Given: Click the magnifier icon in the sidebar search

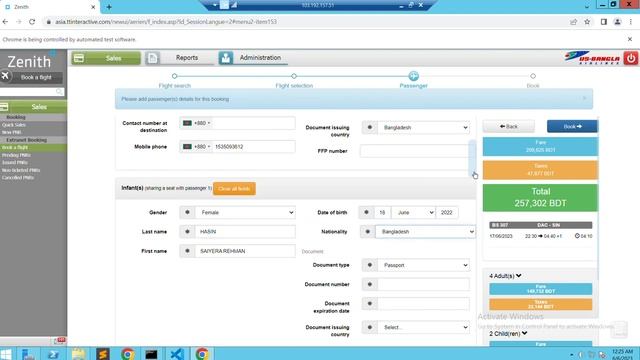Looking at the screenshot, I should click(60, 92).
